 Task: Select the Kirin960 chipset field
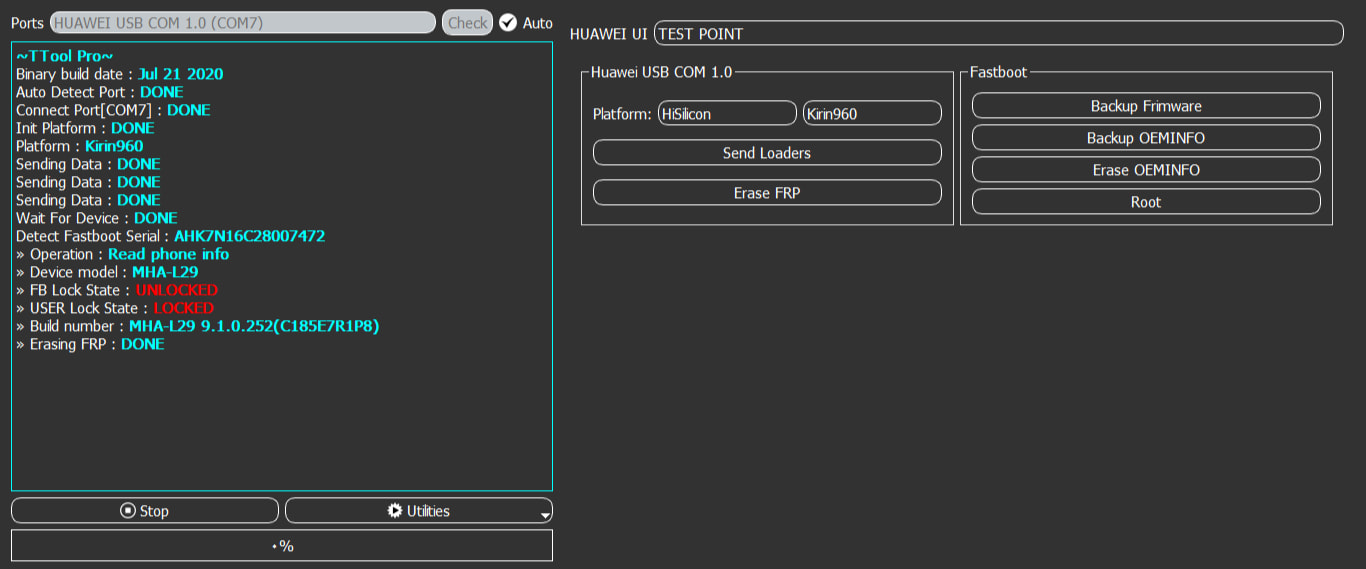coord(872,113)
